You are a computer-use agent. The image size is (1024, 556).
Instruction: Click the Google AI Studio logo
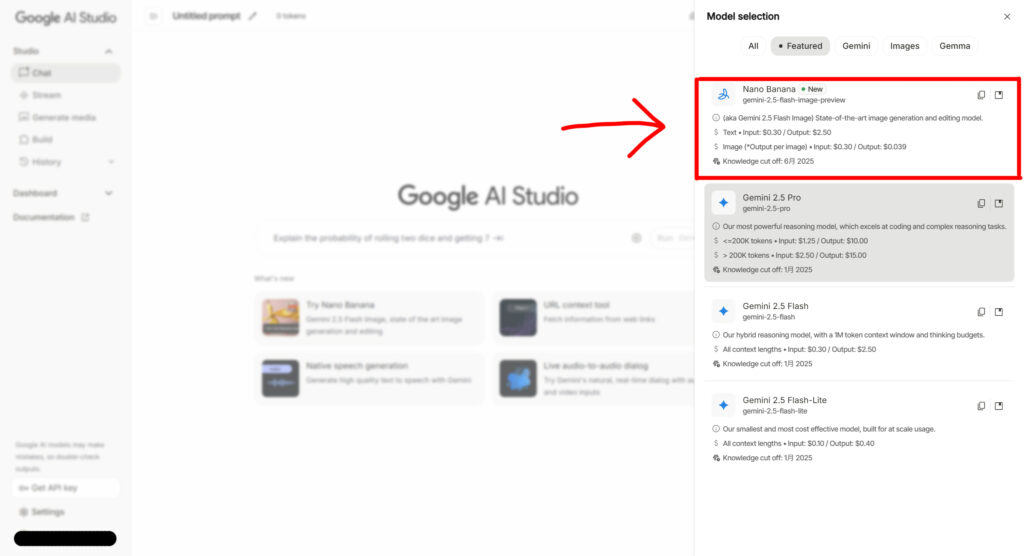click(x=65, y=18)
